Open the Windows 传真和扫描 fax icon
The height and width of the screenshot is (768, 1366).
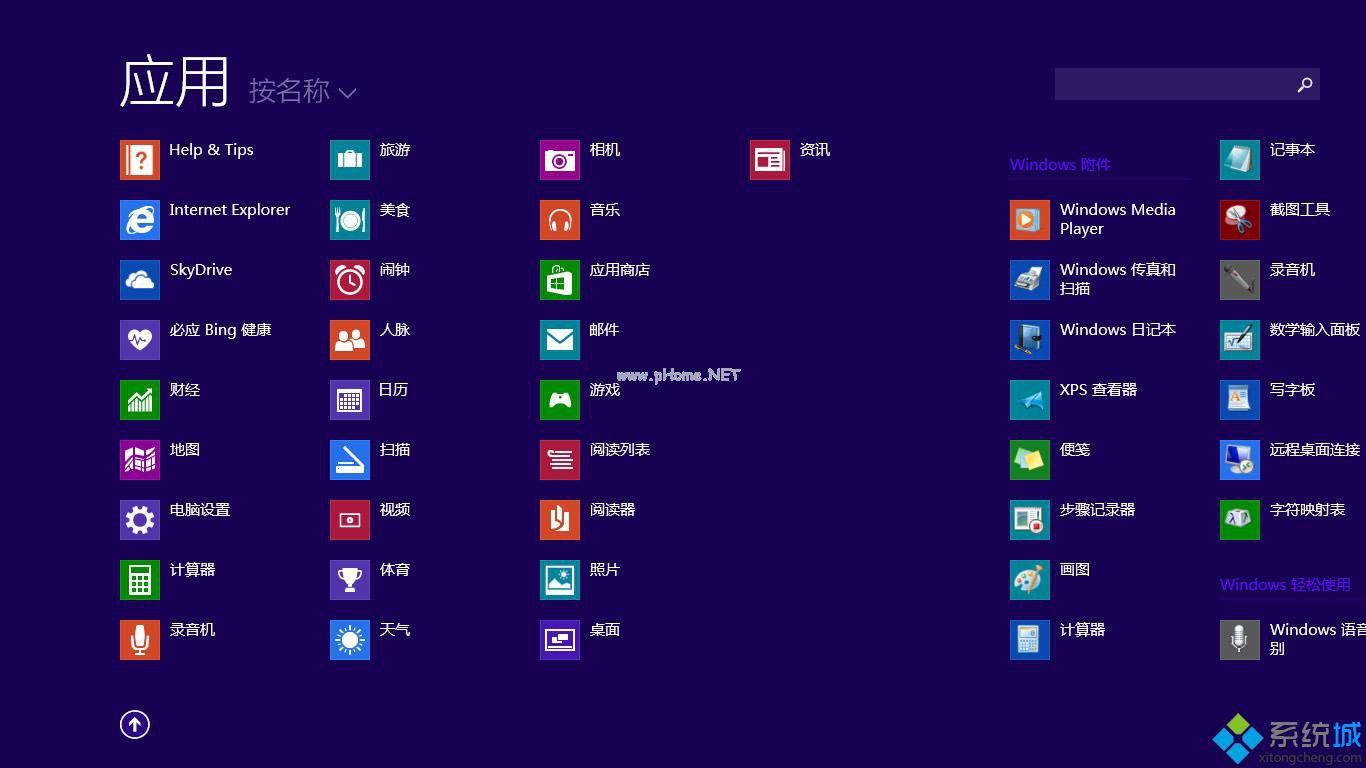point(1030,280)
